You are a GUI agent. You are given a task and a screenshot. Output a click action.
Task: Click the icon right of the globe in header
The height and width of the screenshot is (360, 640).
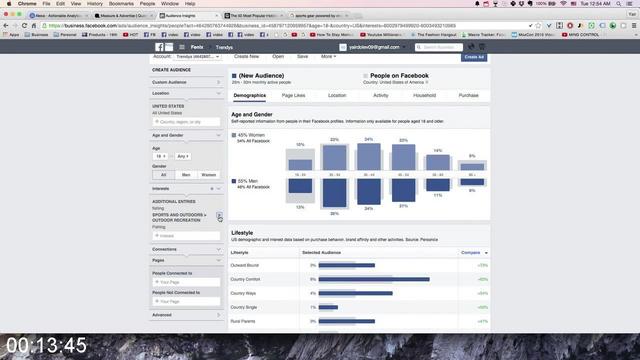pyautogui.click(x=482, y=47)
